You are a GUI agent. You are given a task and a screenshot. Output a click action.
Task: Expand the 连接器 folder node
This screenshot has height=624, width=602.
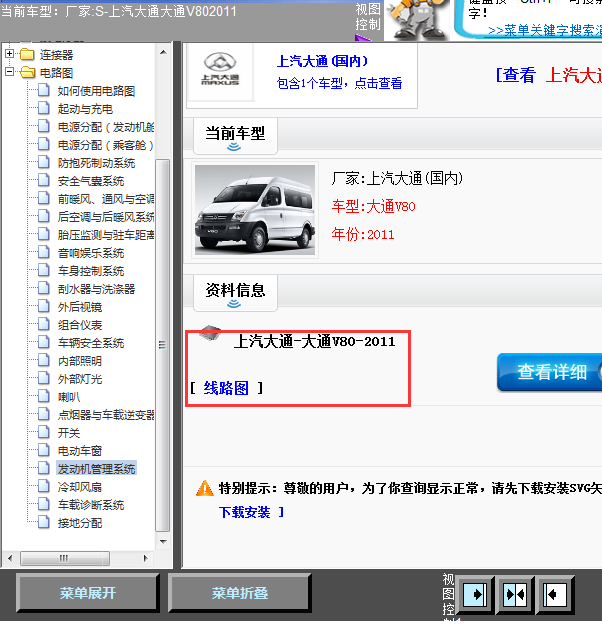tap(10, 53)
